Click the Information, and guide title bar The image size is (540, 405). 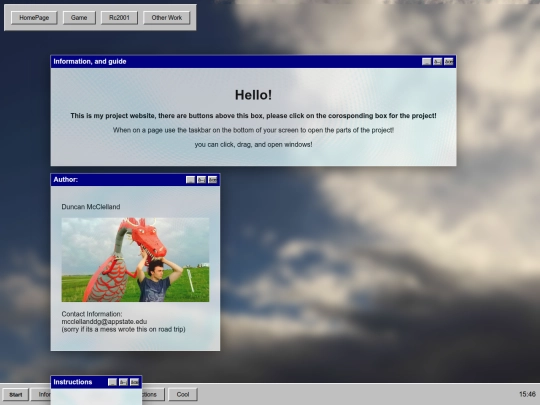point(253,62)
